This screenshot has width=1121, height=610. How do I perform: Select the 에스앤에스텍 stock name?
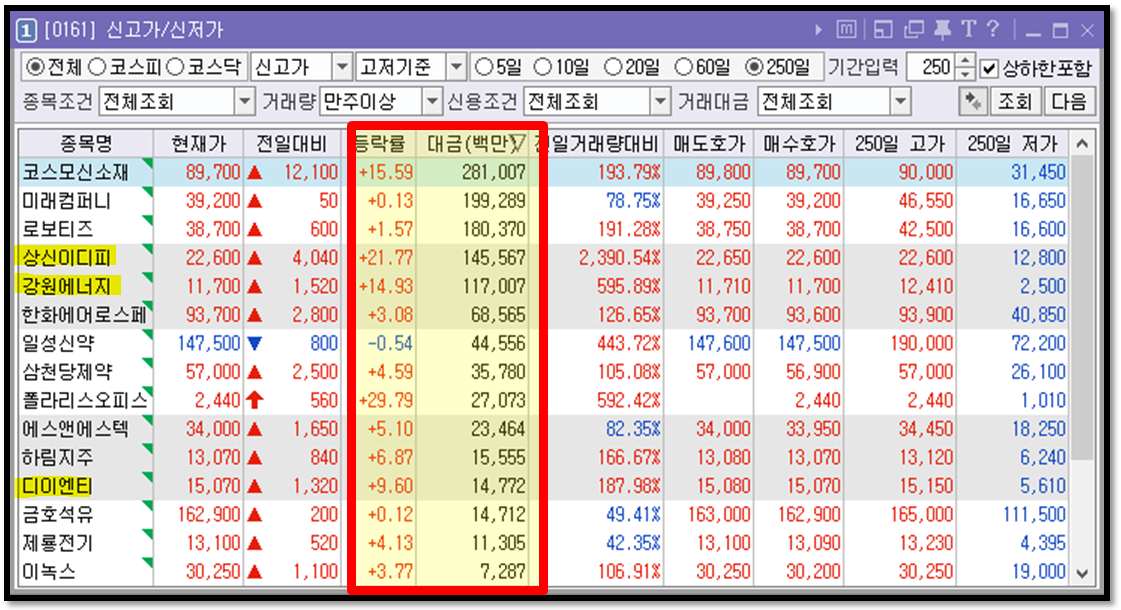[x=76, y=429]
